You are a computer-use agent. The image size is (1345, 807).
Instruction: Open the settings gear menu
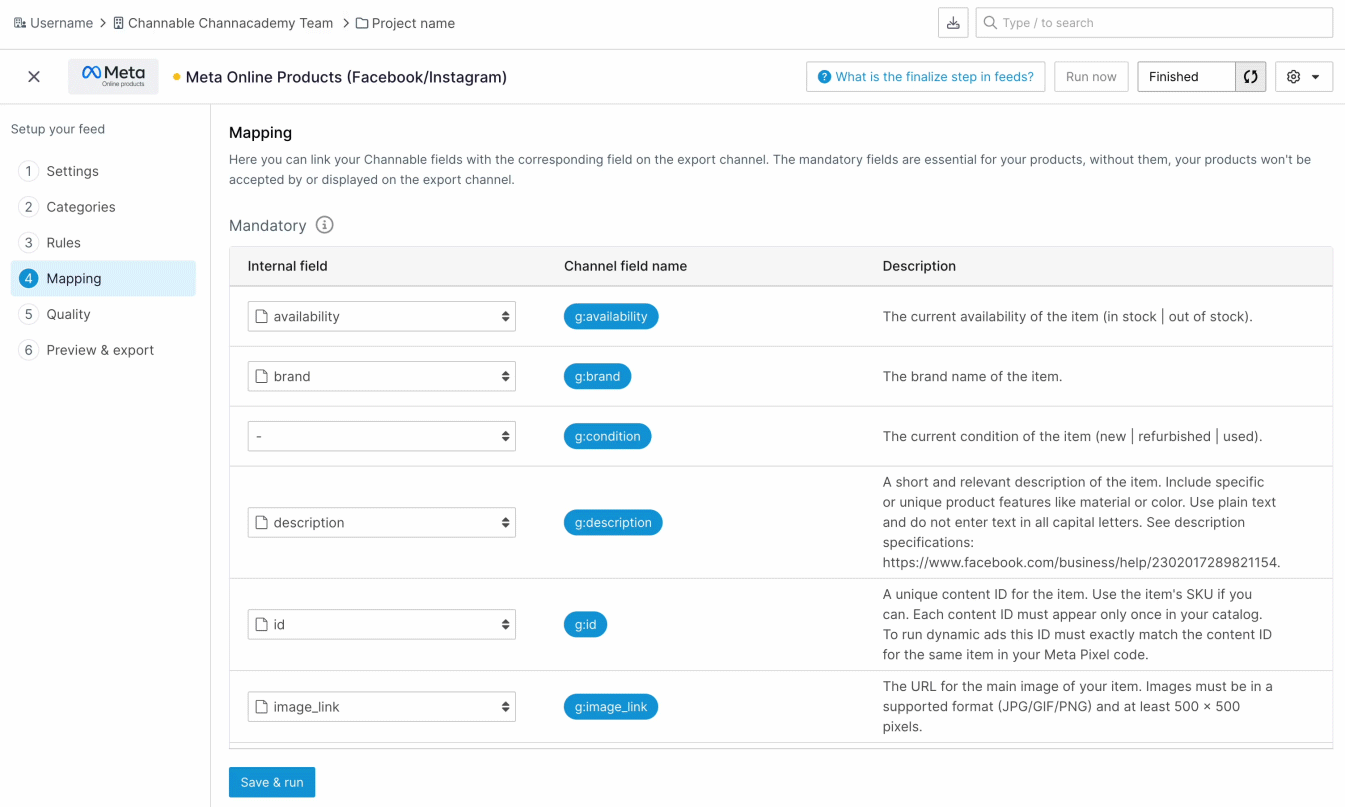(x=1303, y=77)
